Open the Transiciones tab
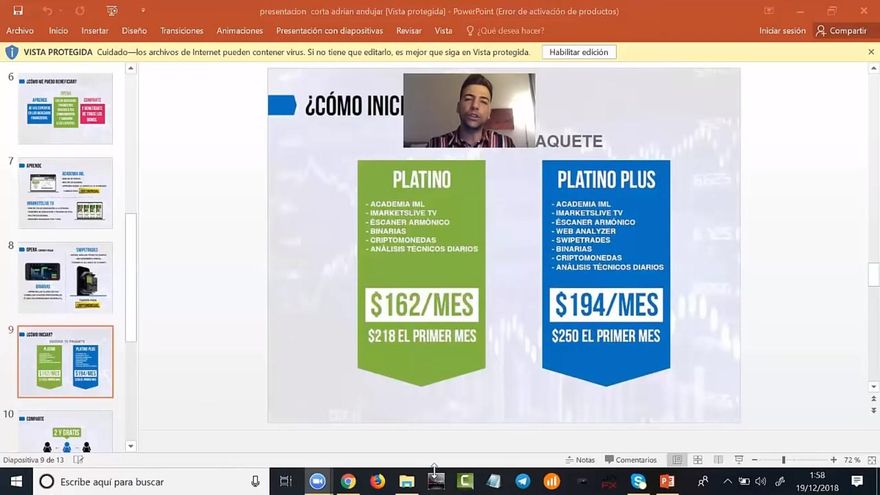 (181, 31)
